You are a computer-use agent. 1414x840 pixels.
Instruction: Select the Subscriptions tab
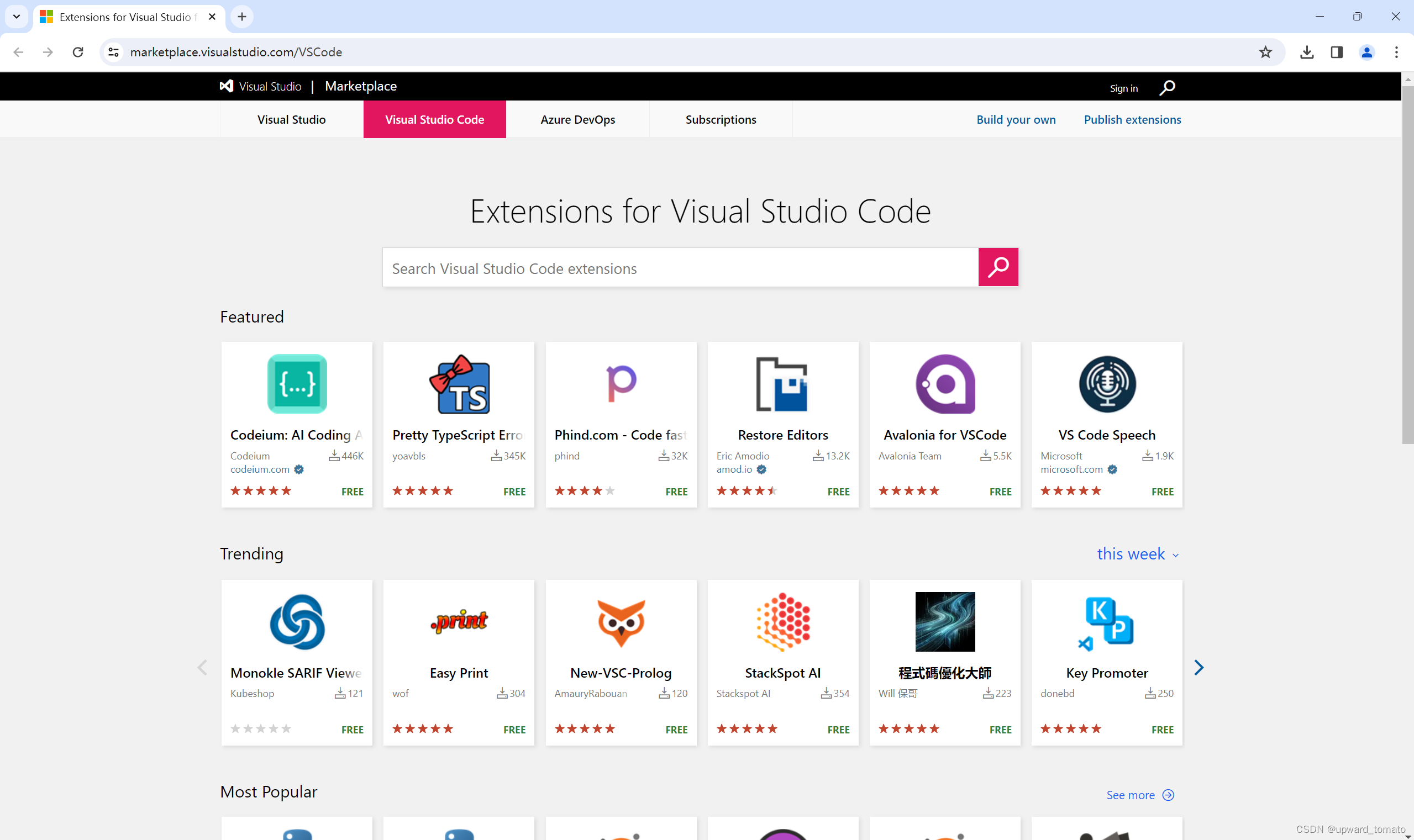coord(721,119)
